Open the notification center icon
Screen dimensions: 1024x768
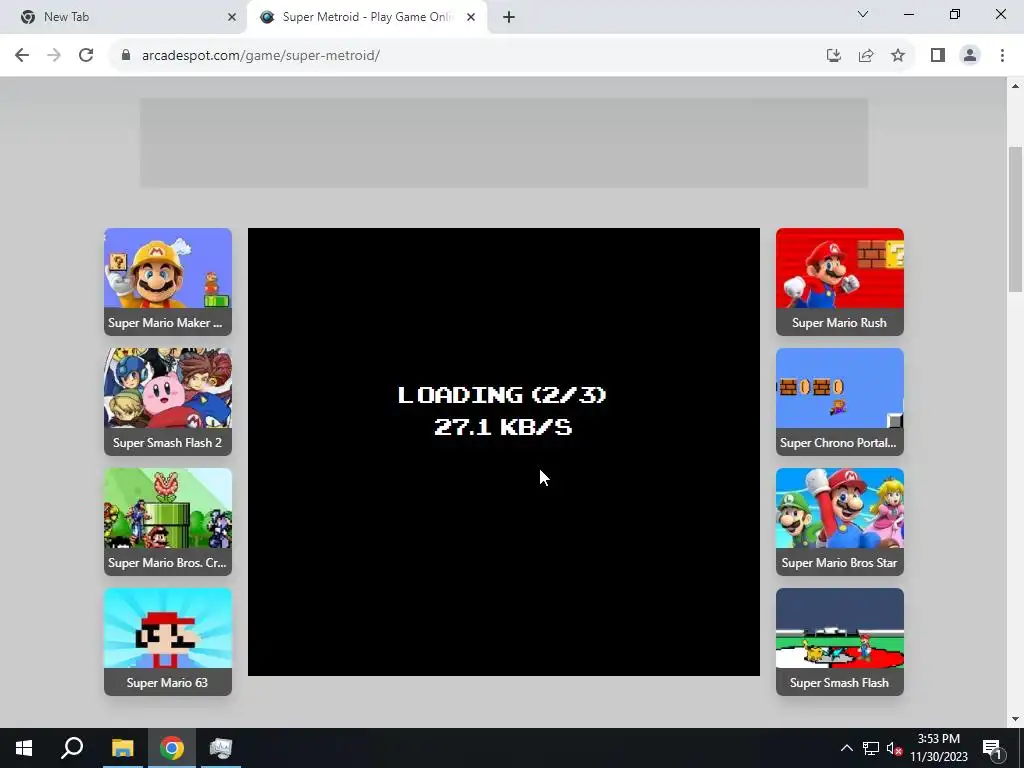pyautogui.click(x=992, y=748)
